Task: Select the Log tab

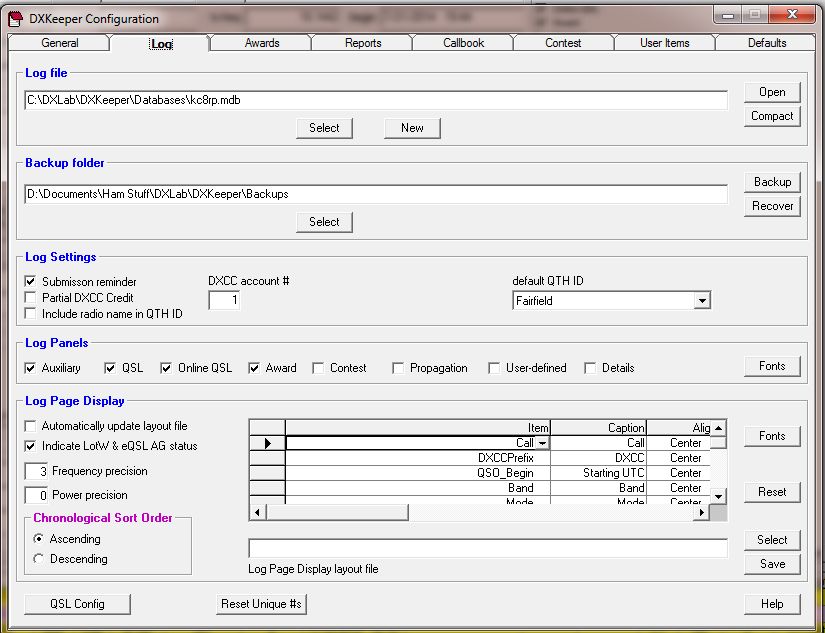Action: 161,44
